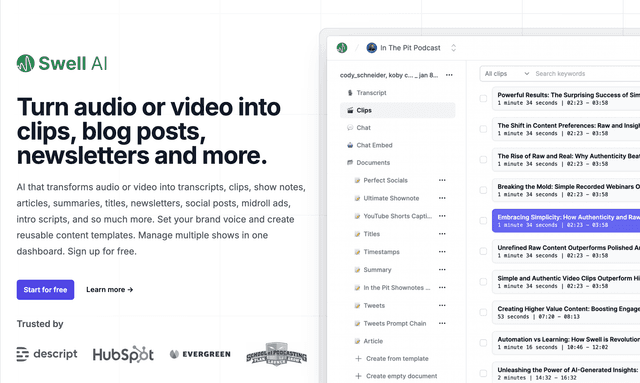
Task: Check the Creating Higher Value Content checkbox
Action: (483, 312)
